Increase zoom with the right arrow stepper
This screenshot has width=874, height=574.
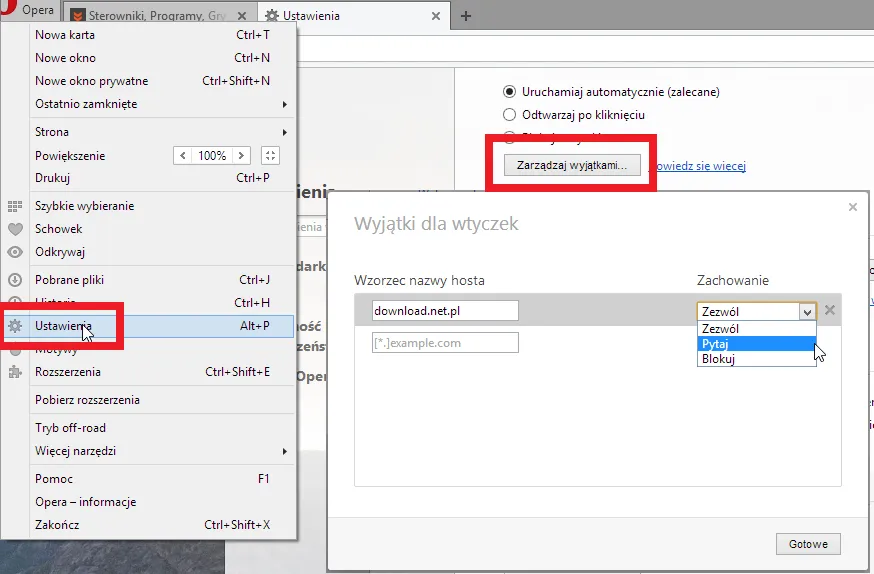point(241,156)
